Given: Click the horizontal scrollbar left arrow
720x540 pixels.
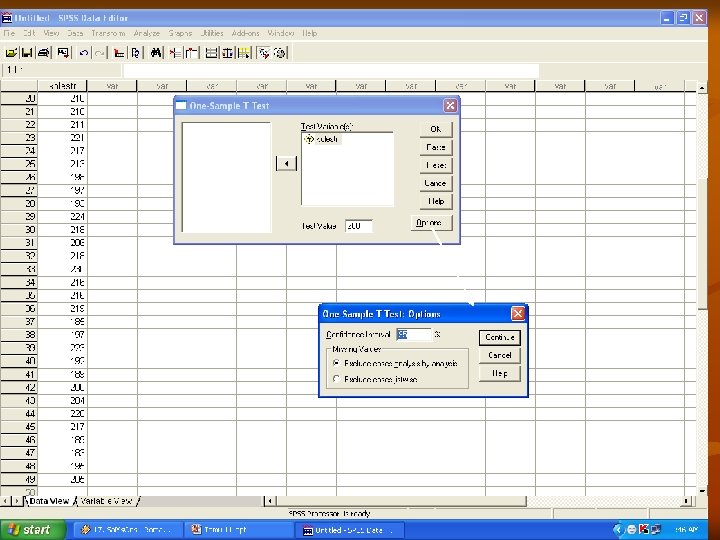Looking at the screenshot, I should coord(270,501).
